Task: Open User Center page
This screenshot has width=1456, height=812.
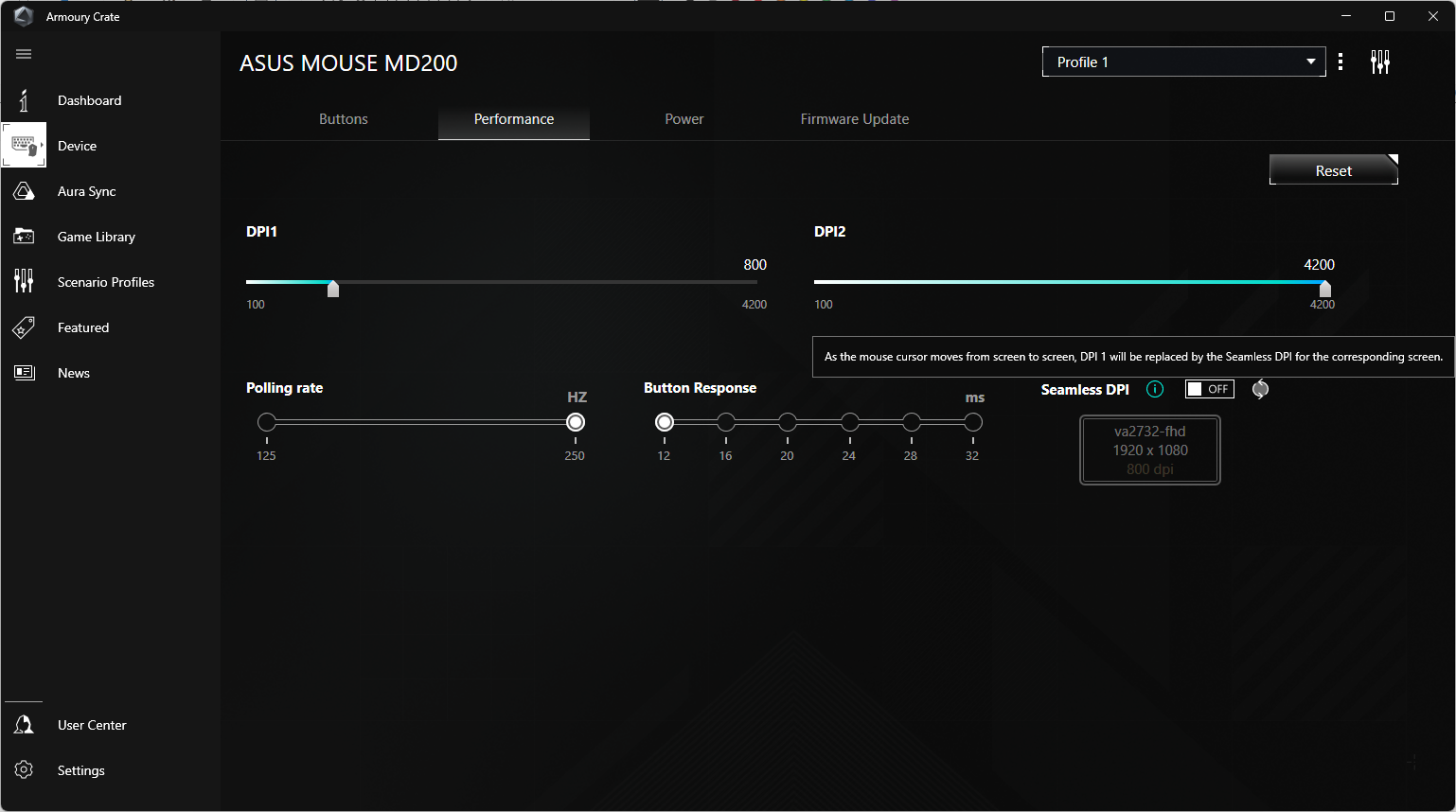Action: click(92, 725)
